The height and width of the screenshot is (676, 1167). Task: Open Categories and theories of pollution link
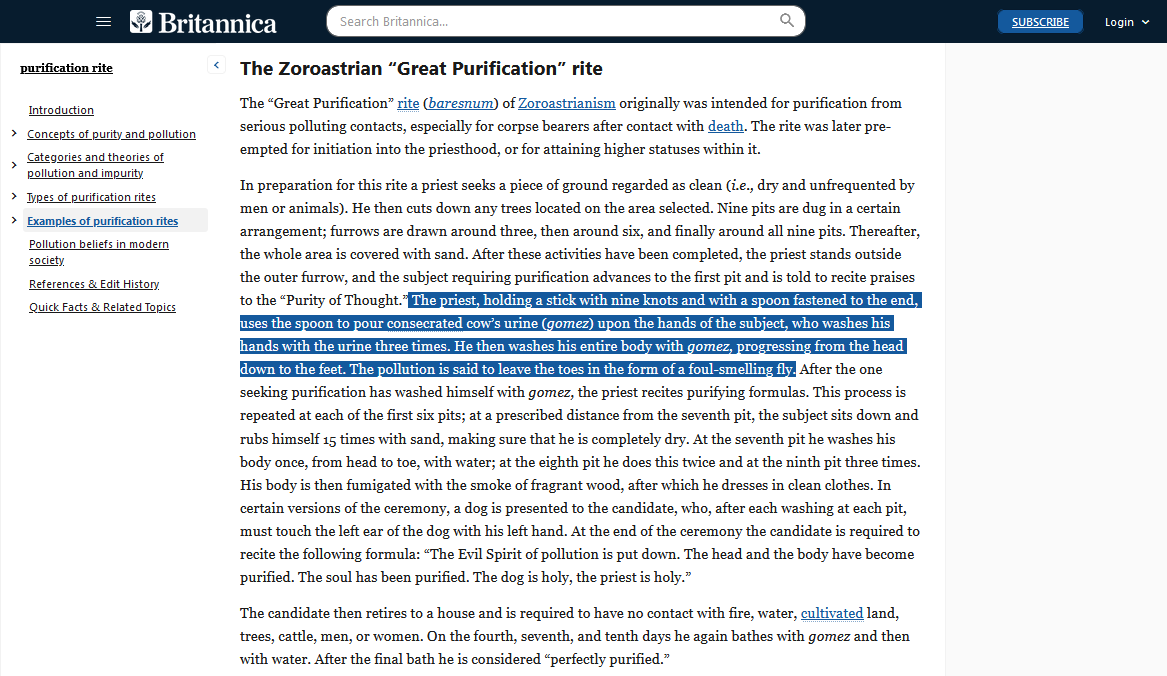[x=95, y=165]
